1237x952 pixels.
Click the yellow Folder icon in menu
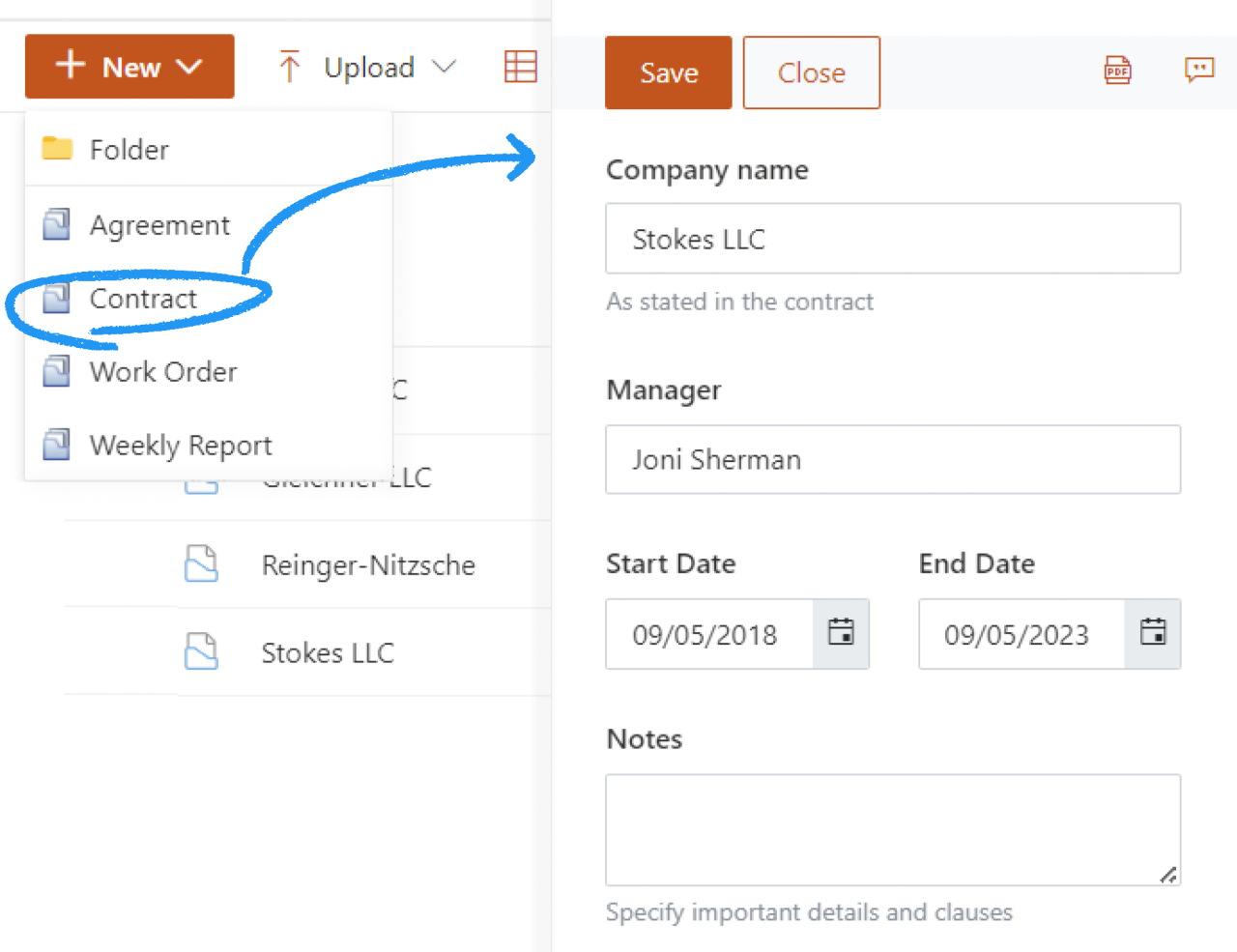57,149
